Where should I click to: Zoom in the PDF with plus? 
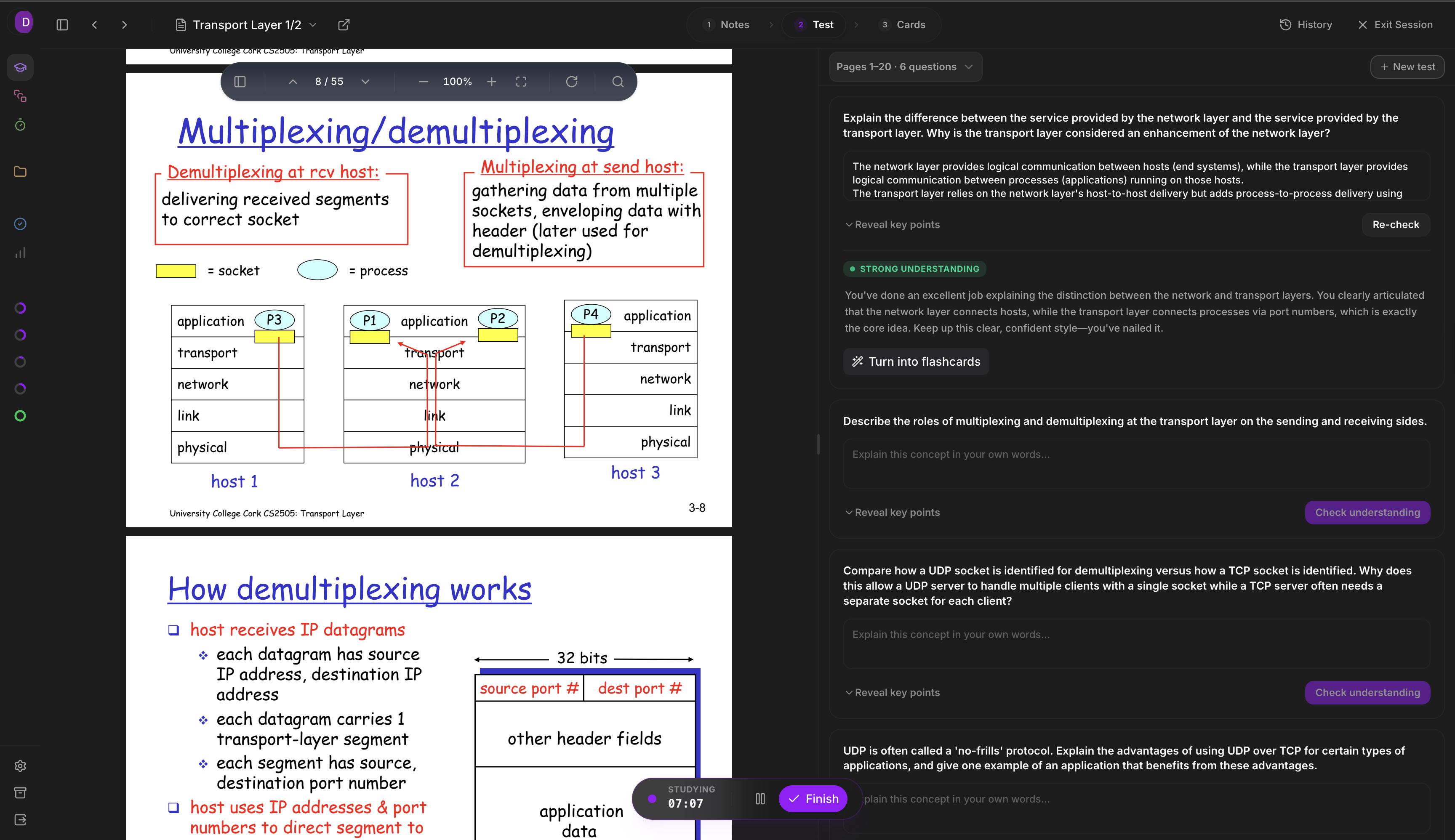coord(492,82)
